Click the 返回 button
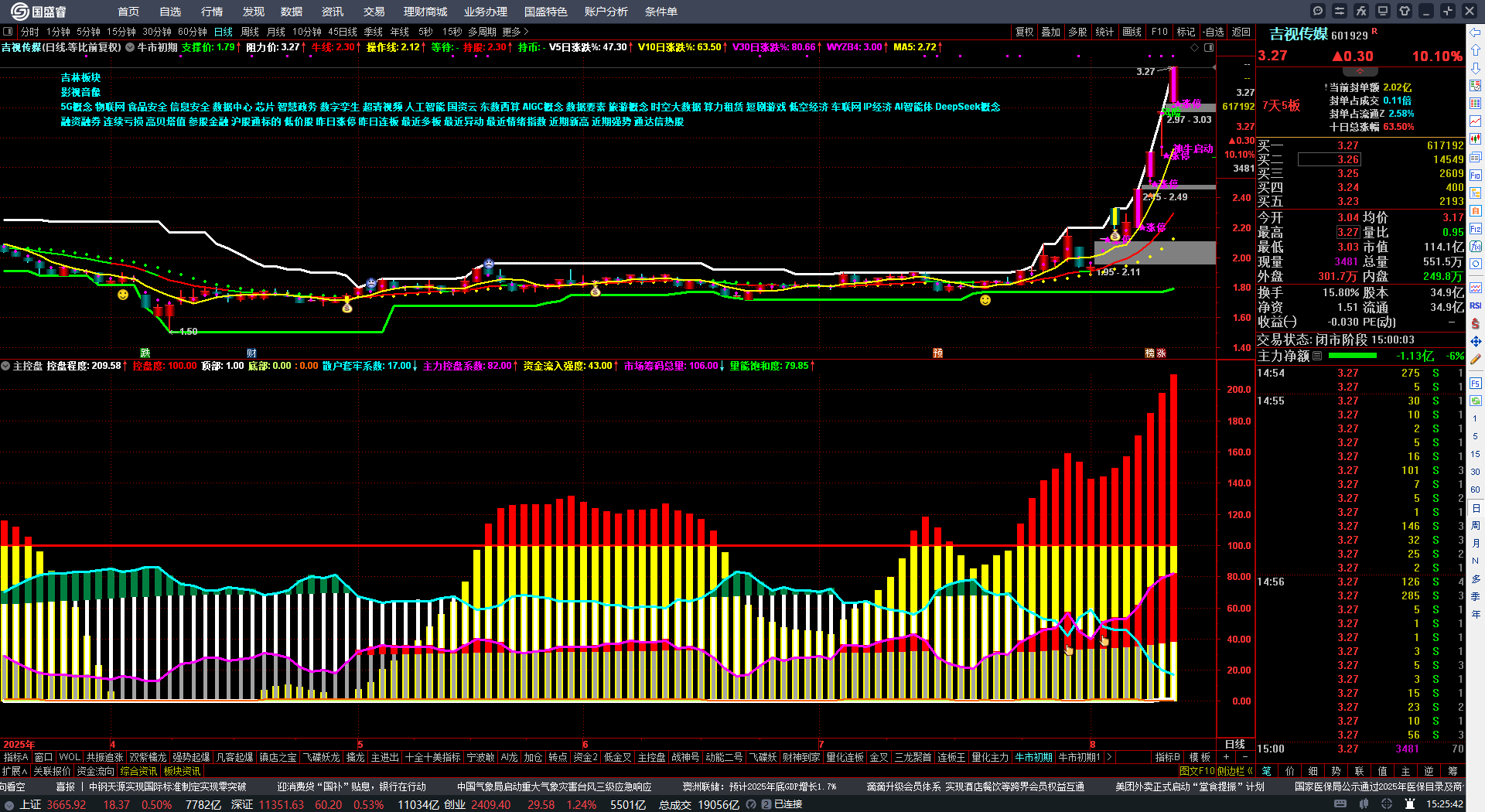 pyautogui.click(x=1241, y=32)
